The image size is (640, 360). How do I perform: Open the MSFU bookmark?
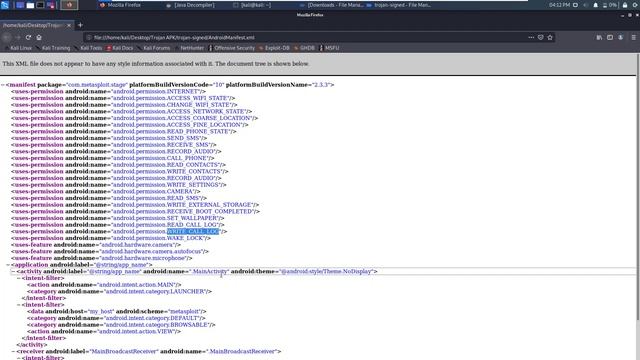329,48
